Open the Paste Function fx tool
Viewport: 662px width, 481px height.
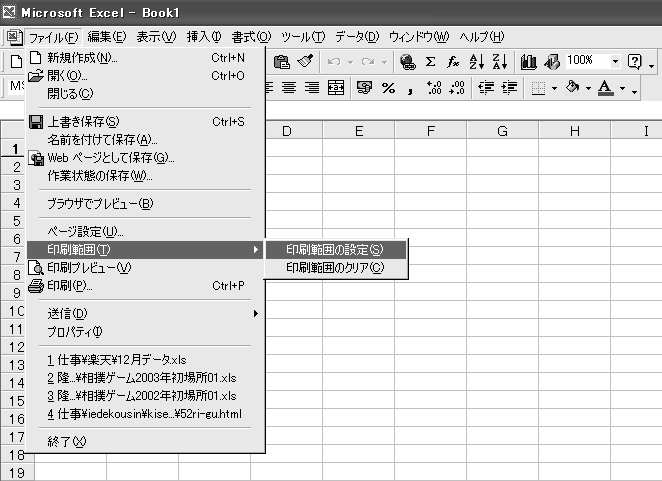[x=453, y=62]
